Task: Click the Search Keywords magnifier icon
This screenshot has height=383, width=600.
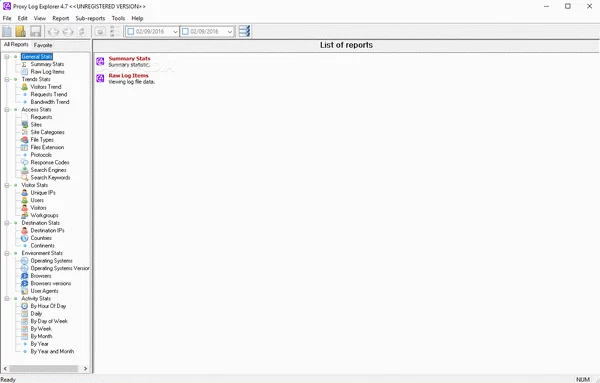Action: (x=24, y=178)
